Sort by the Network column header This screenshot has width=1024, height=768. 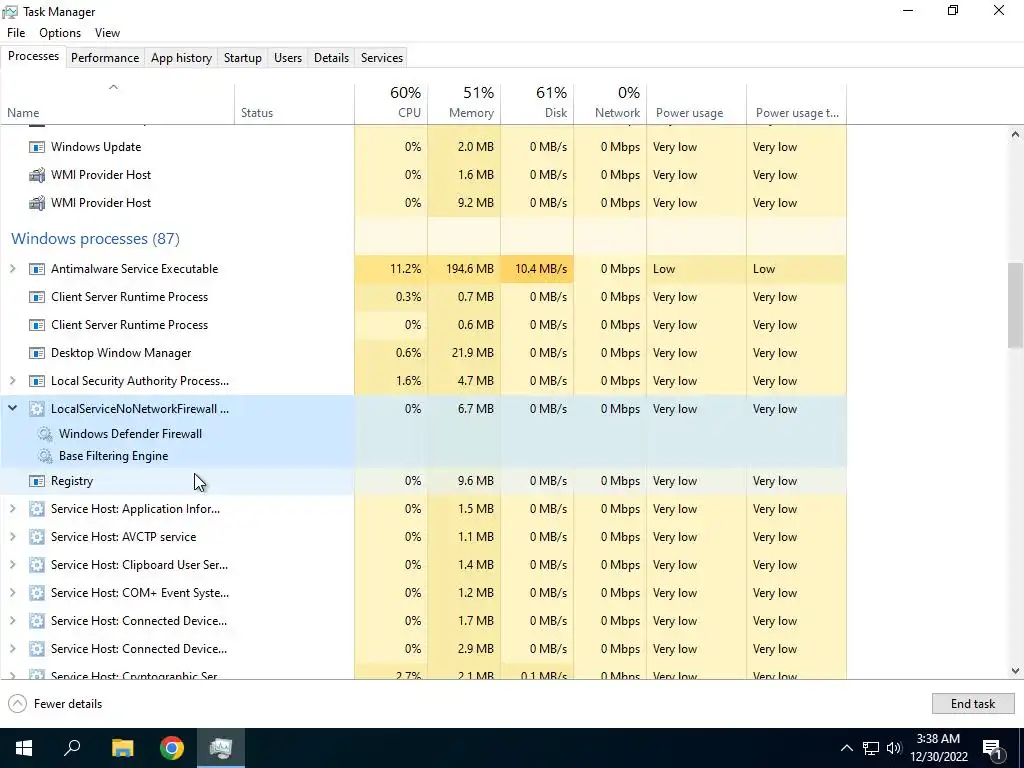[x=611, y=103]
